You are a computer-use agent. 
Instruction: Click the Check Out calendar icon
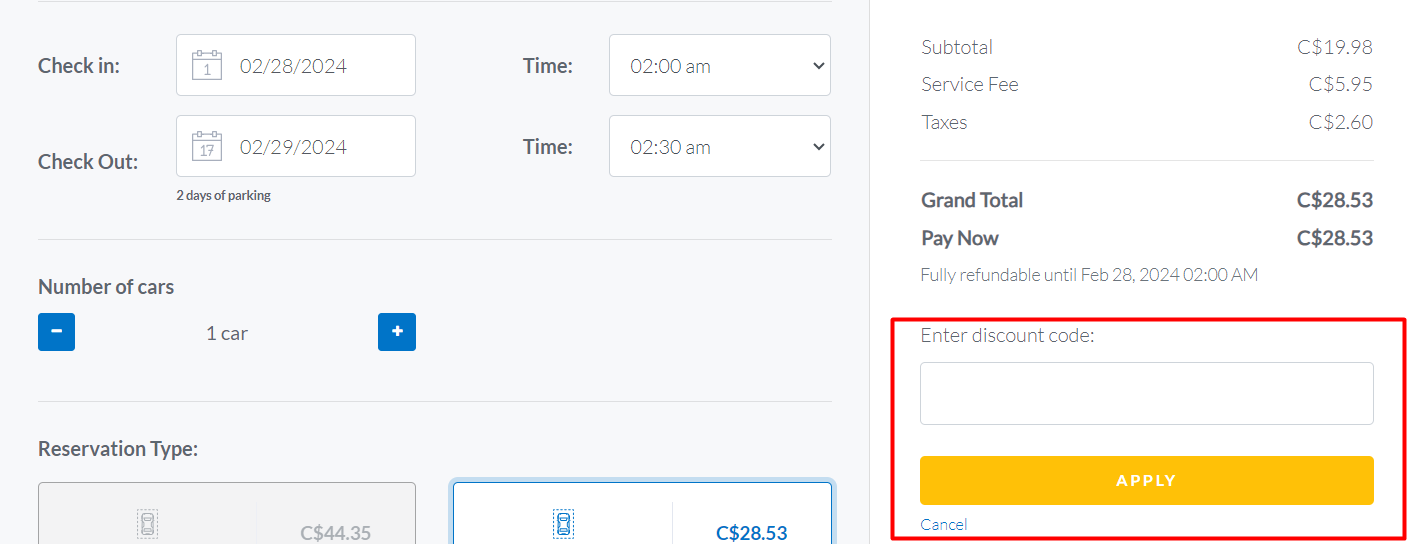(207, 146)
